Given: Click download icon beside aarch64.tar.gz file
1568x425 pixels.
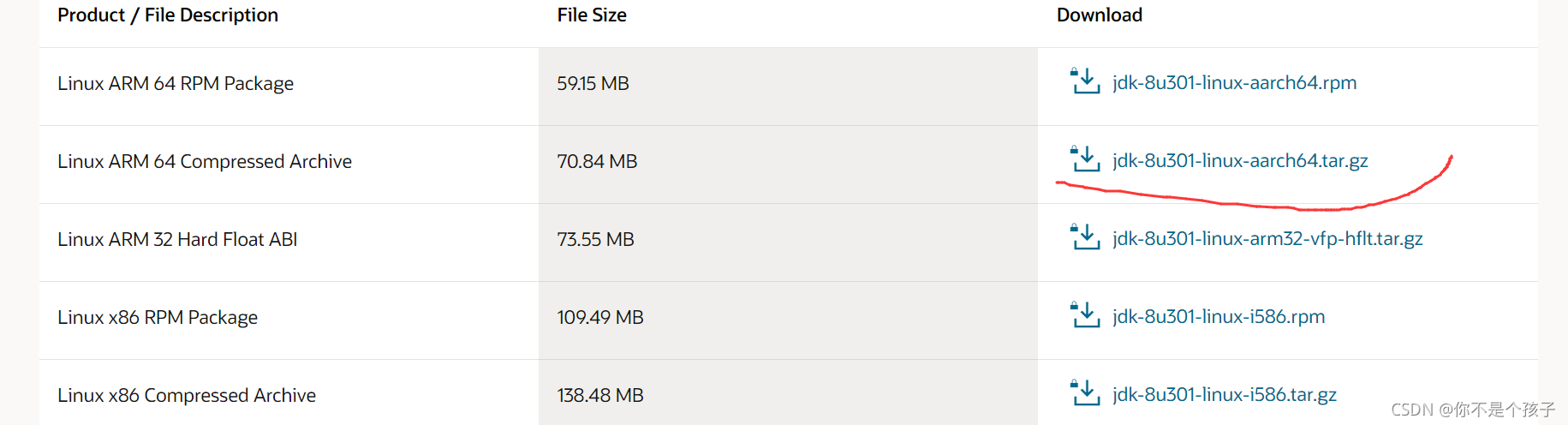Looking at the screenshot, I should (x=1085, y=159).
